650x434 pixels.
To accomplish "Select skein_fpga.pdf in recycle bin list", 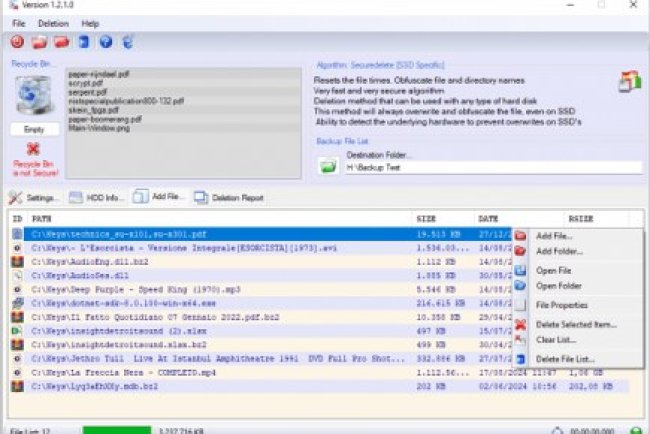I will pos(183,110).
